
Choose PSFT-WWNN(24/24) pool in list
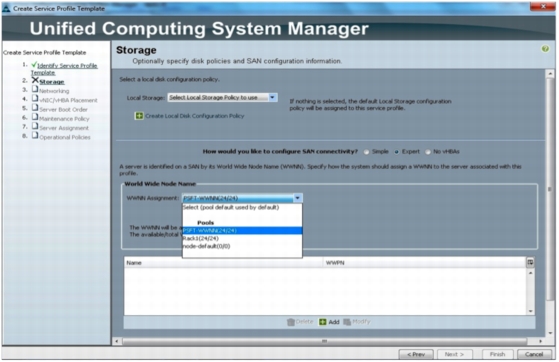[x=242, y=230]
